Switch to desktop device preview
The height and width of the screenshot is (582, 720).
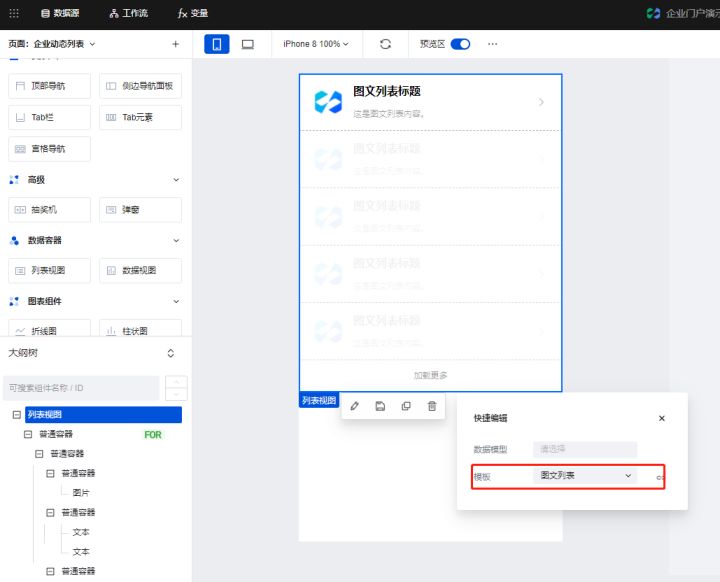click(x=248, y=44)
